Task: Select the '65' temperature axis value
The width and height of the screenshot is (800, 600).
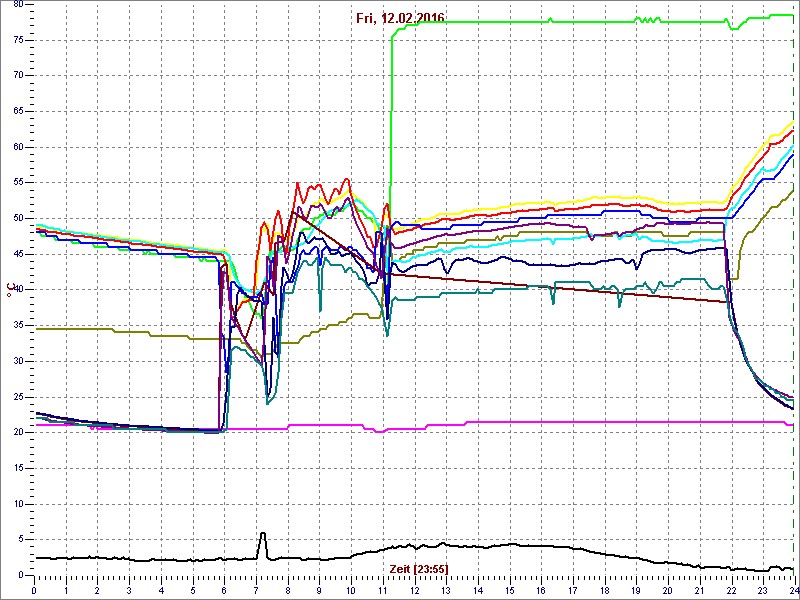Action: point(18,111)
